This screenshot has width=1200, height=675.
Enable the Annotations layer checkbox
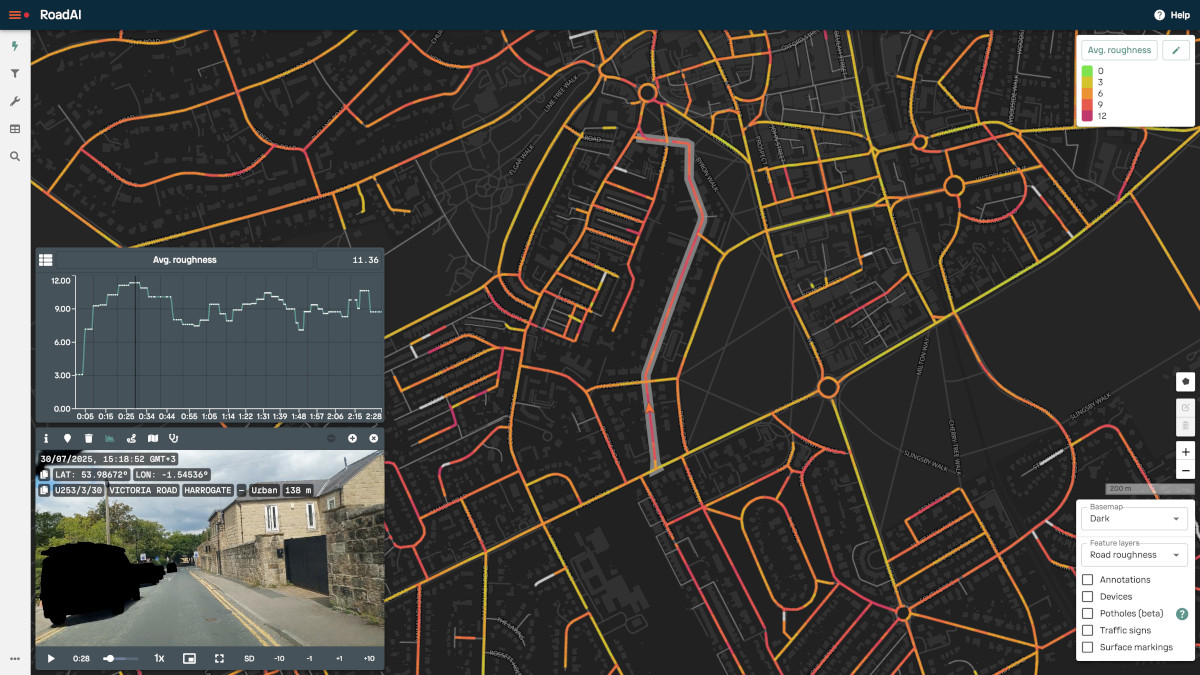click(1088, 580)
